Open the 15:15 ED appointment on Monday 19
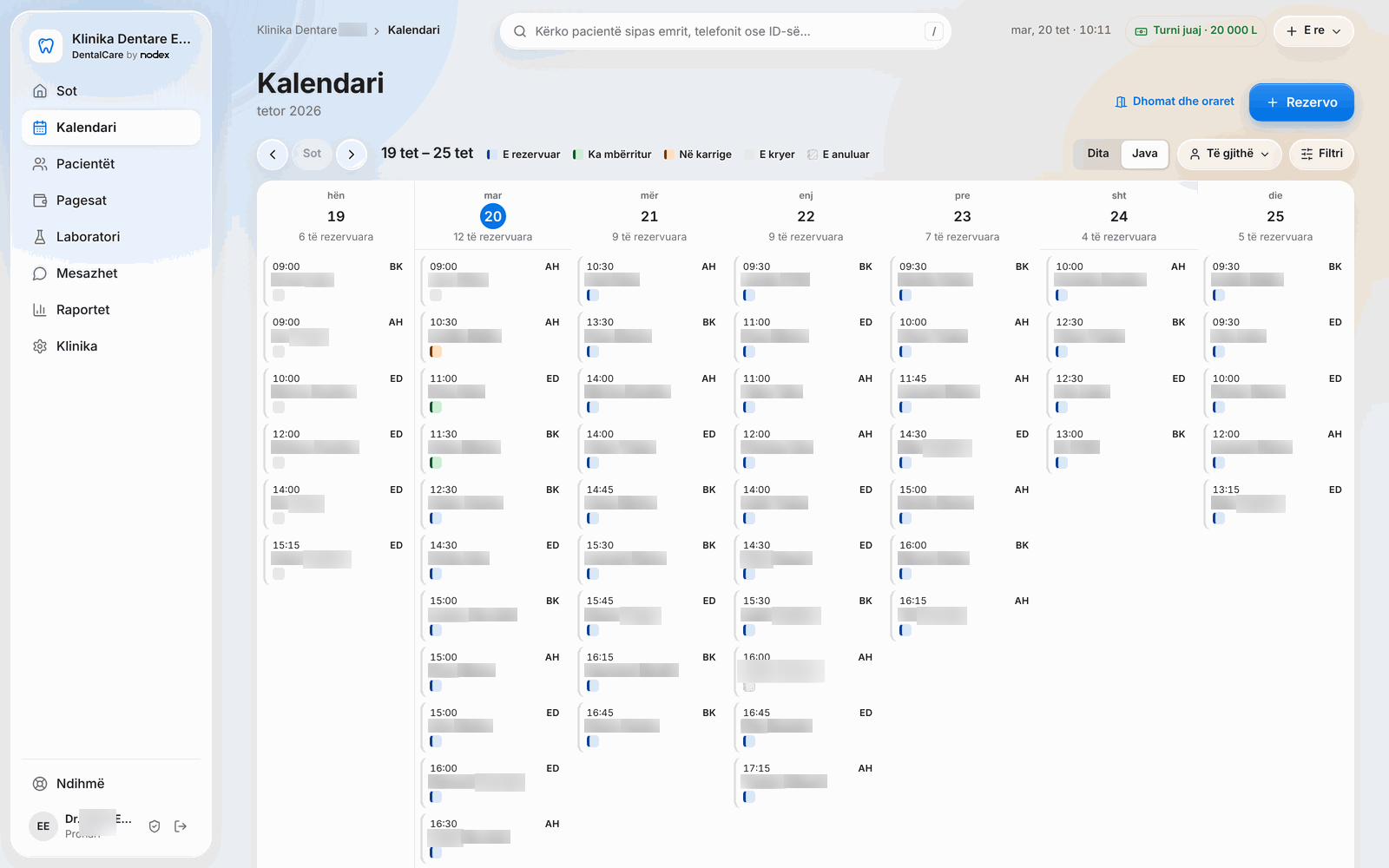The image size is (1389, 868). [336, 560]
